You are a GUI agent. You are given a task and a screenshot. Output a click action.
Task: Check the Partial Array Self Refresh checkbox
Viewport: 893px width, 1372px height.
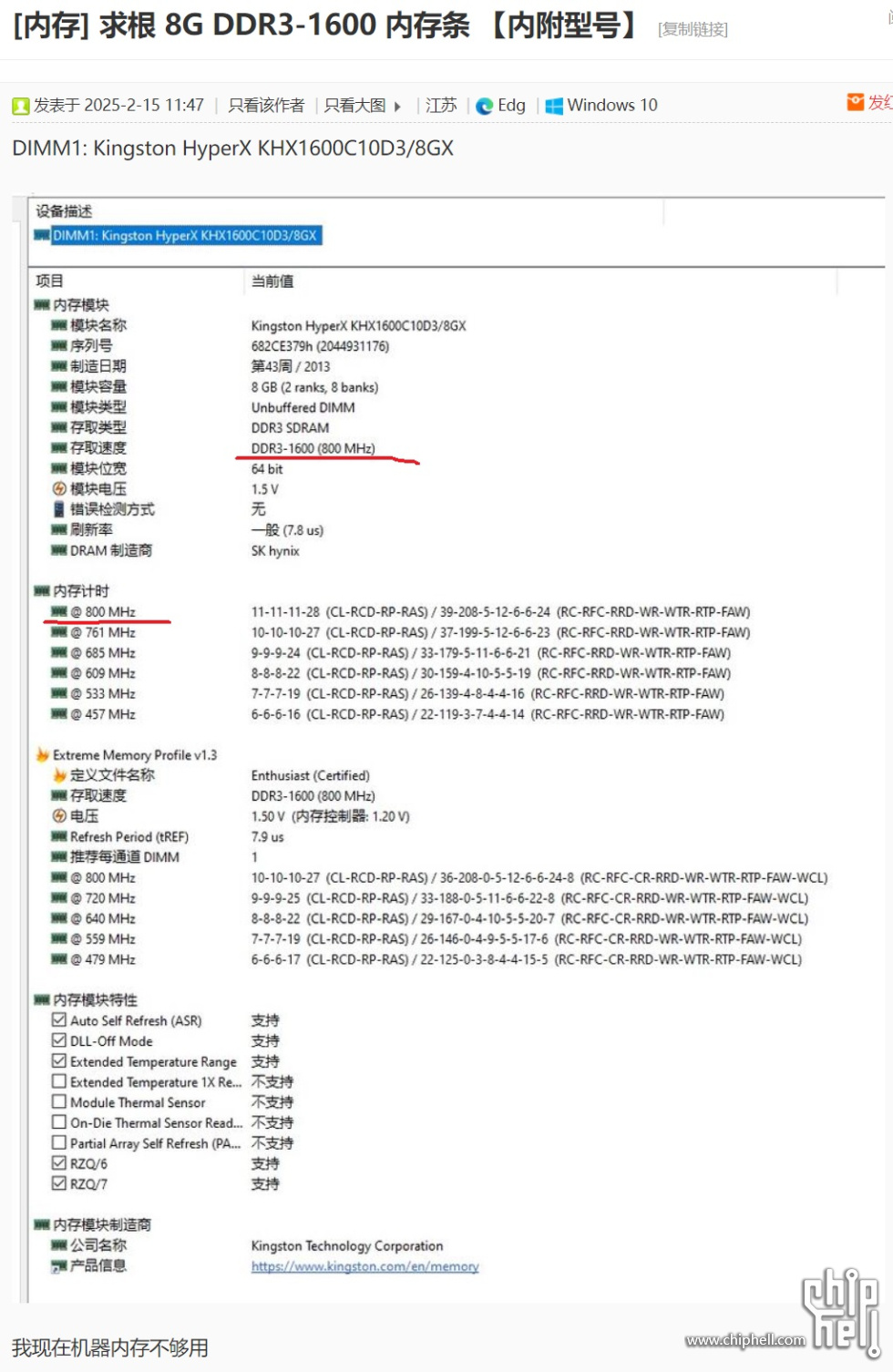coord(59,1142)
